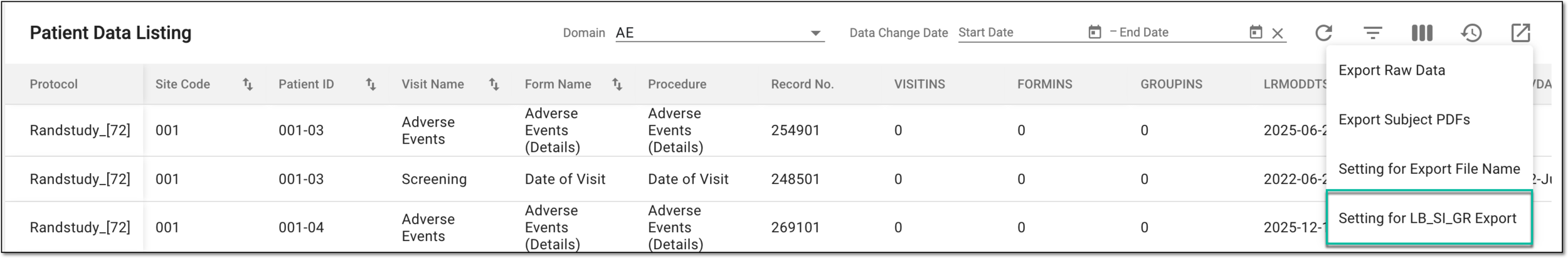This screenshot has height=258, width=1568.
Task: Click the GROUPINS column header
Action: (x=1172, y=84)
